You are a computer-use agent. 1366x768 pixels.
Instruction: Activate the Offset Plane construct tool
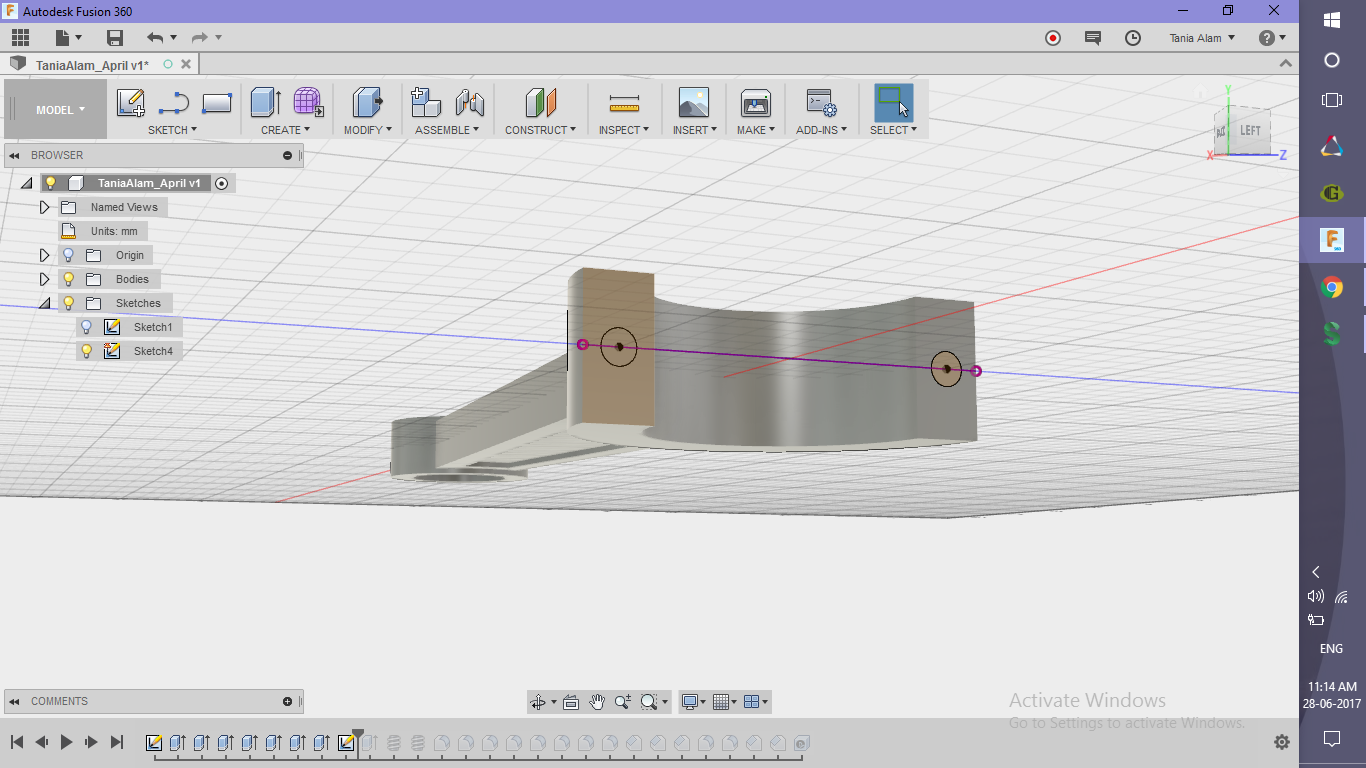540,103
